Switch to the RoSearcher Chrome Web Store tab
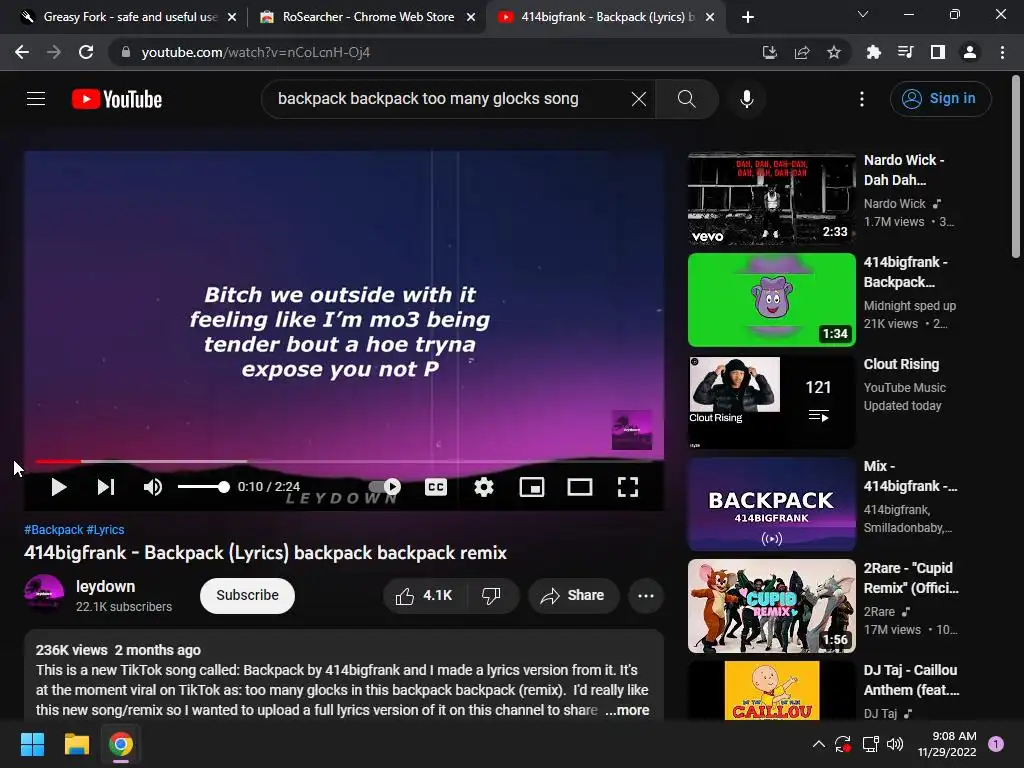Image resolution: width=1024 pixels, height=768 pixels. click(368, 17)
